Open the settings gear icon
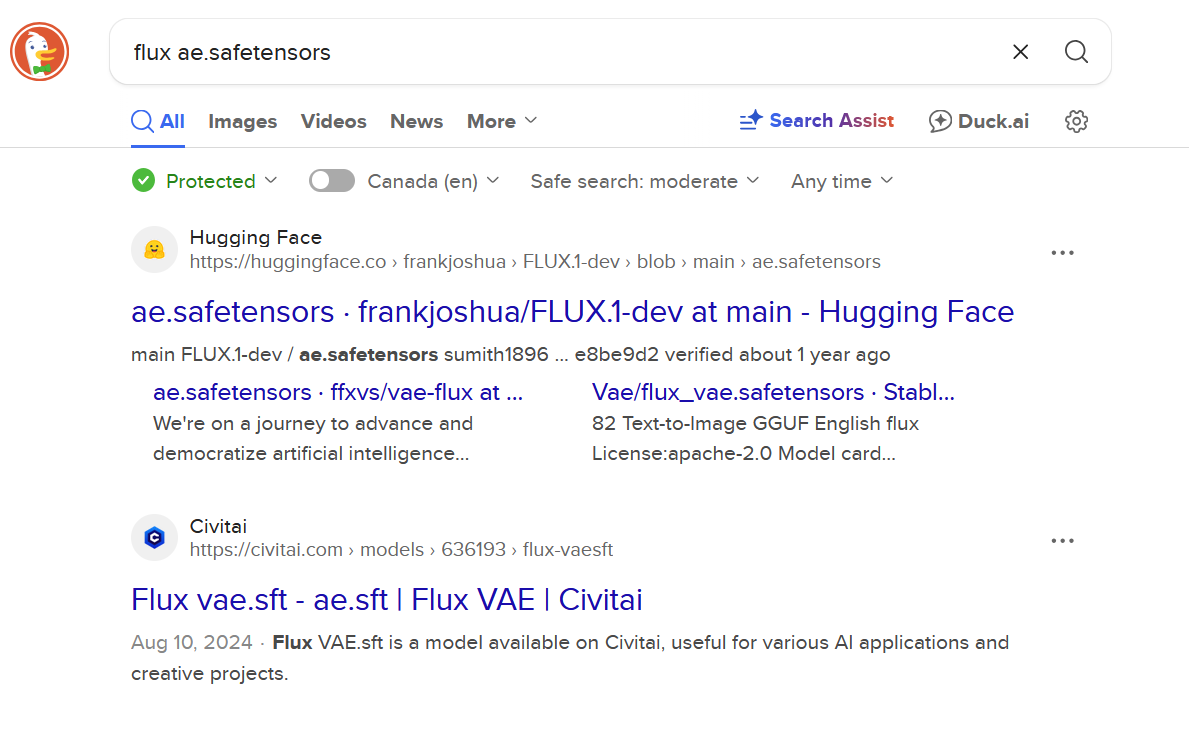This screenshot has height=734, width=1189. click(x=1076, y=122)
